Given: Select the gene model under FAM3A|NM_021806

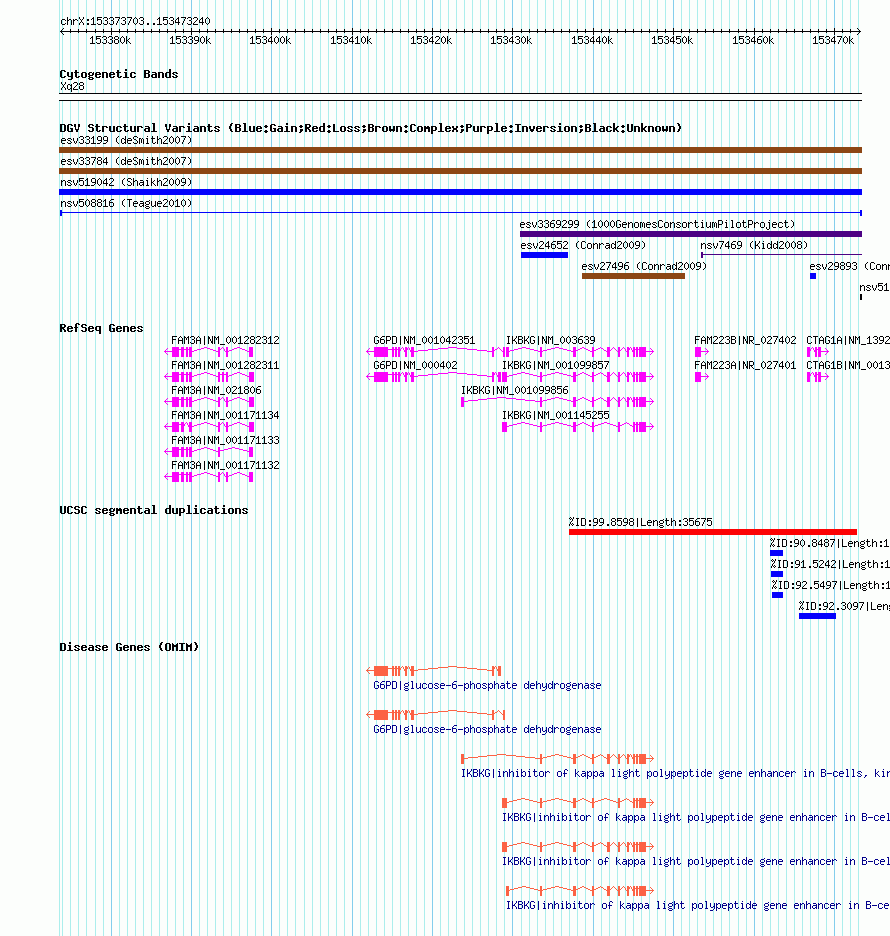Looking at the screenshot, I should pyautogui.click(x=209, y=402).
